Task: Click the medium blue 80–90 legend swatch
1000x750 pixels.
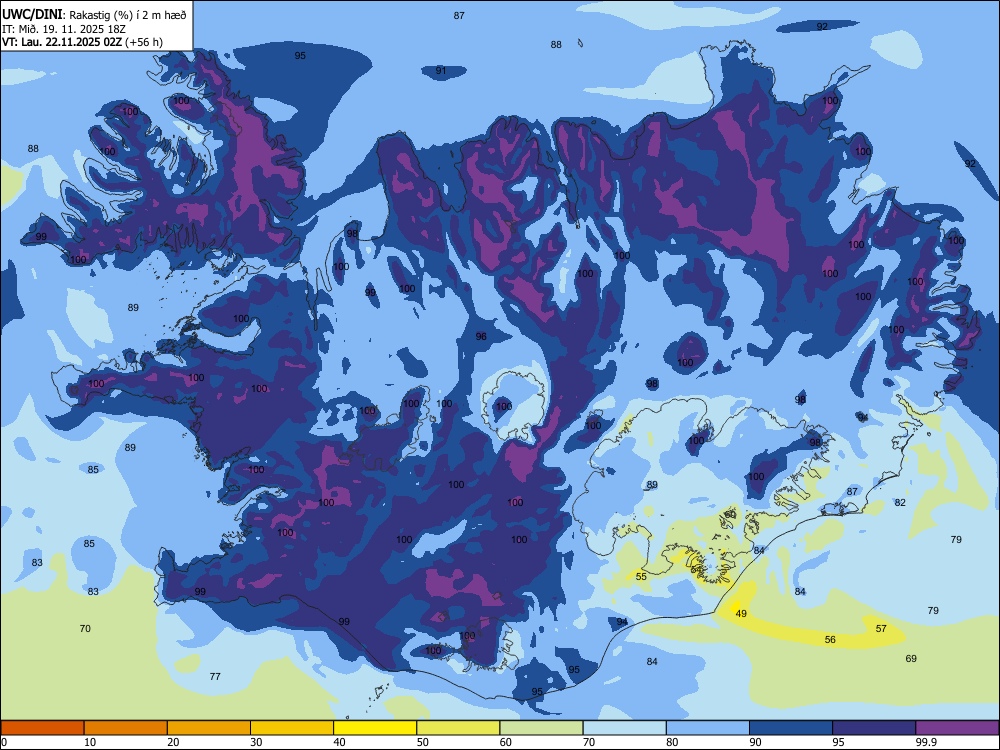Action: 707,728
